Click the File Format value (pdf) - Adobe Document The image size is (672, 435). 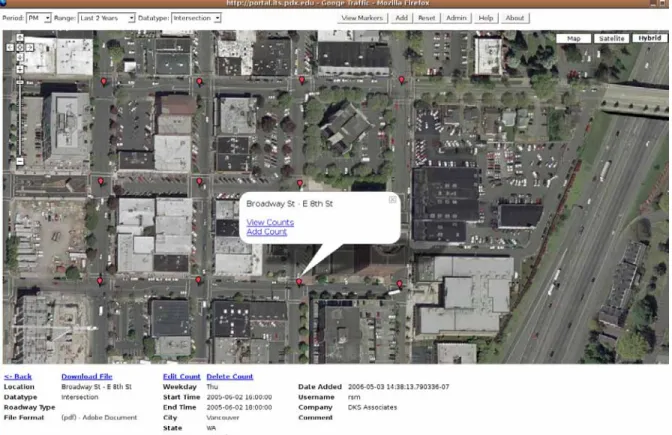99,417
